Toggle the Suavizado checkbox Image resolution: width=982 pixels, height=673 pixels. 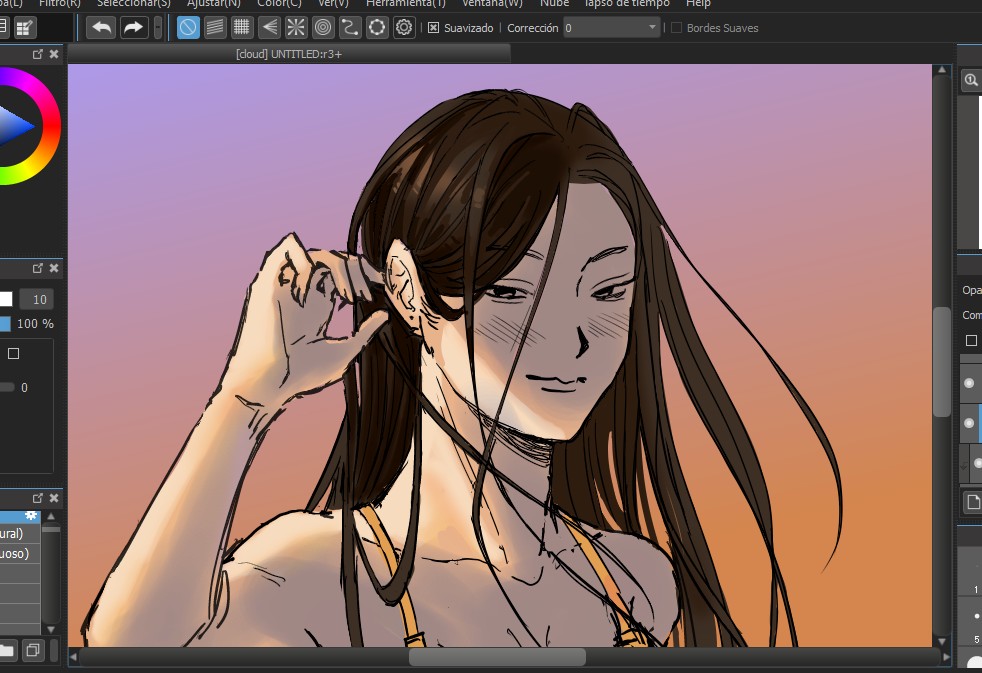click(x=433, y=28)
